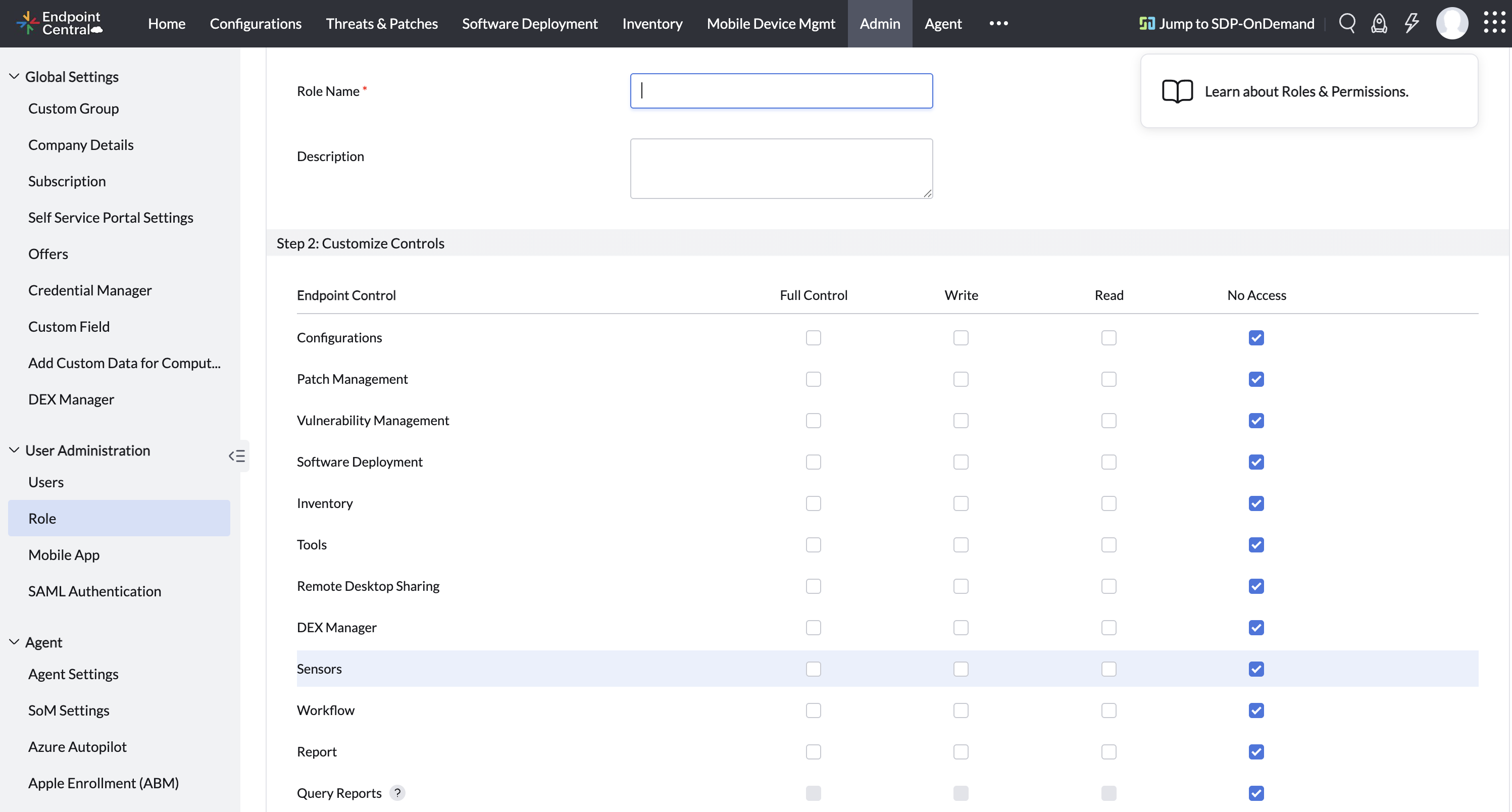Open the Query Reports help question mark

pyautogui.click(x=397, y=793)
